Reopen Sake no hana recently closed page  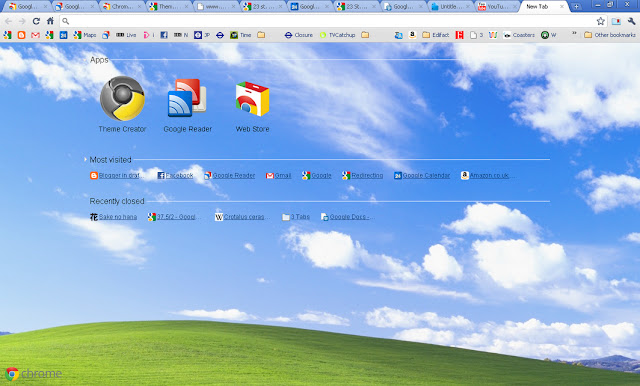(x=113, y=217)
